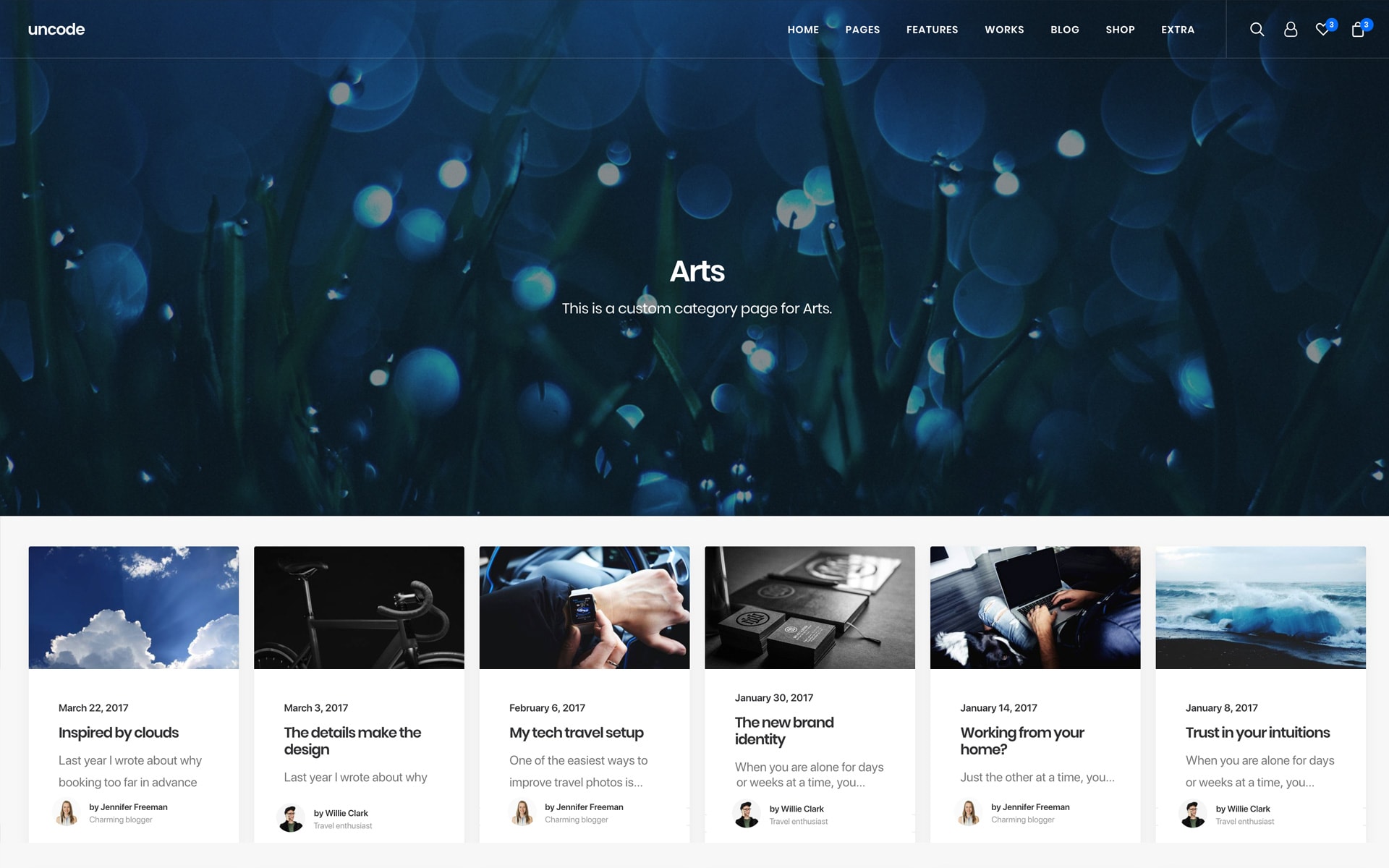1389x868 pixels.
Task: Expand the PAGES navigation dropdown
Action: pos(862,29)
